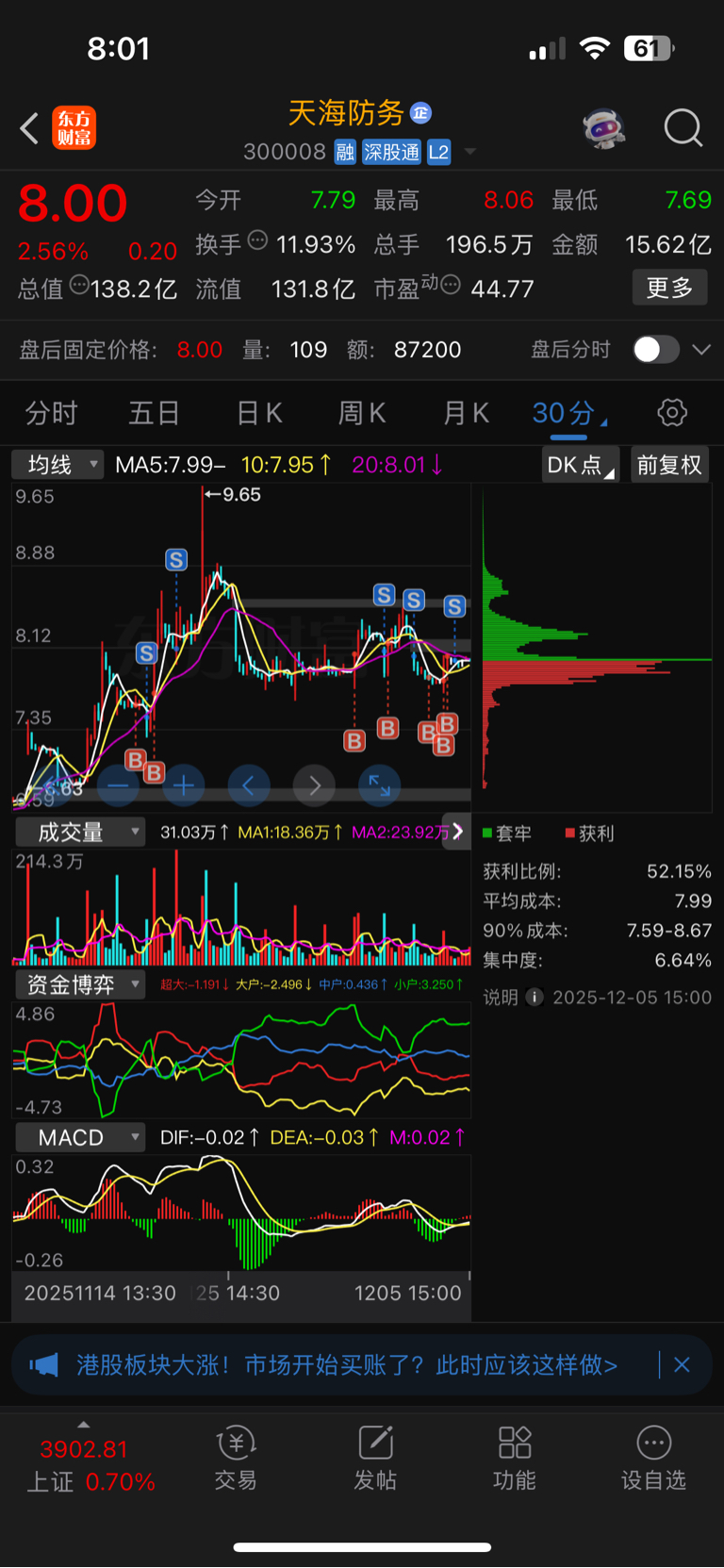Open dropdown arrow below stock name
724x1568 pixels.
[470, 152]
